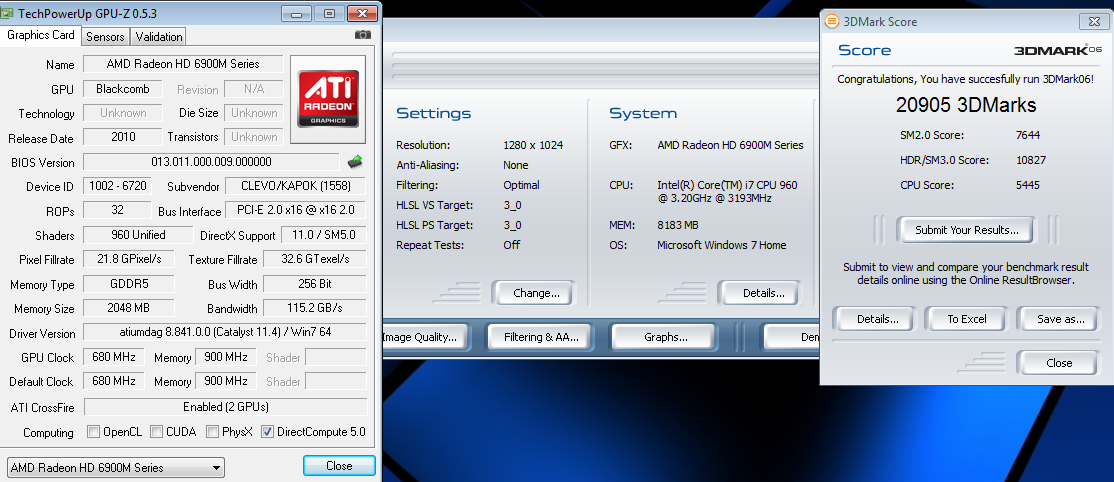
Task: Click the GPU-Z title bar app icon
Action: pos(10,12)
